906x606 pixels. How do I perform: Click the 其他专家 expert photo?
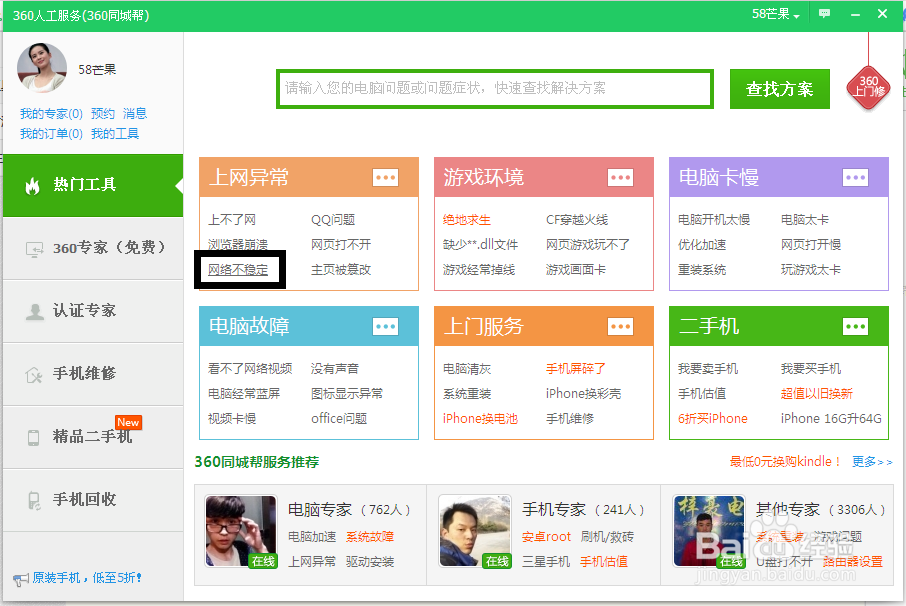[x=710, y=531]
